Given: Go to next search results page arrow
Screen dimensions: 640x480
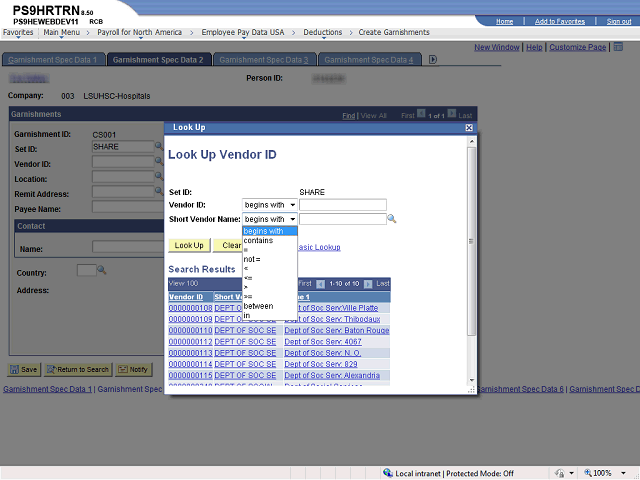Looking at the screenshot, I should 368,284.
